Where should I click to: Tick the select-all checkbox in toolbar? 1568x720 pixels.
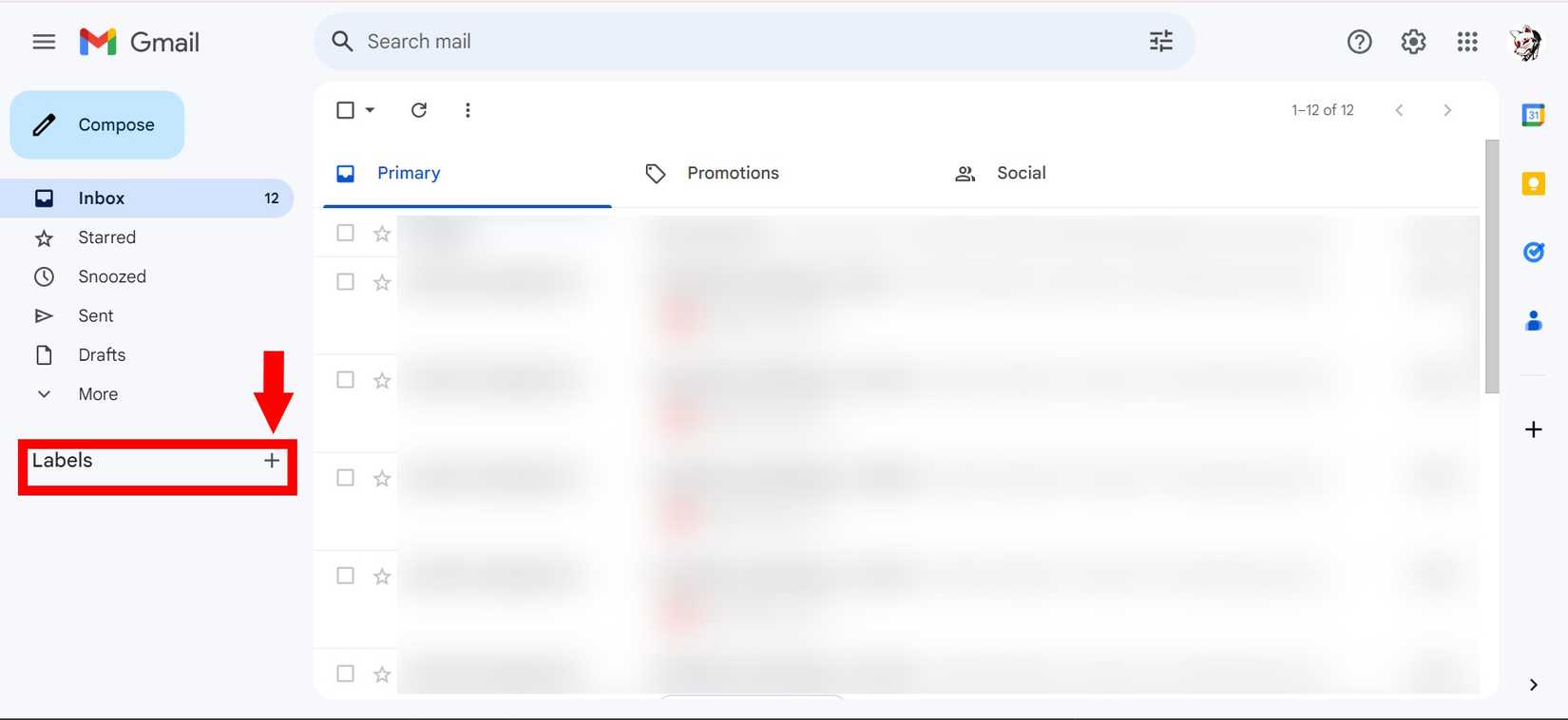346,110
